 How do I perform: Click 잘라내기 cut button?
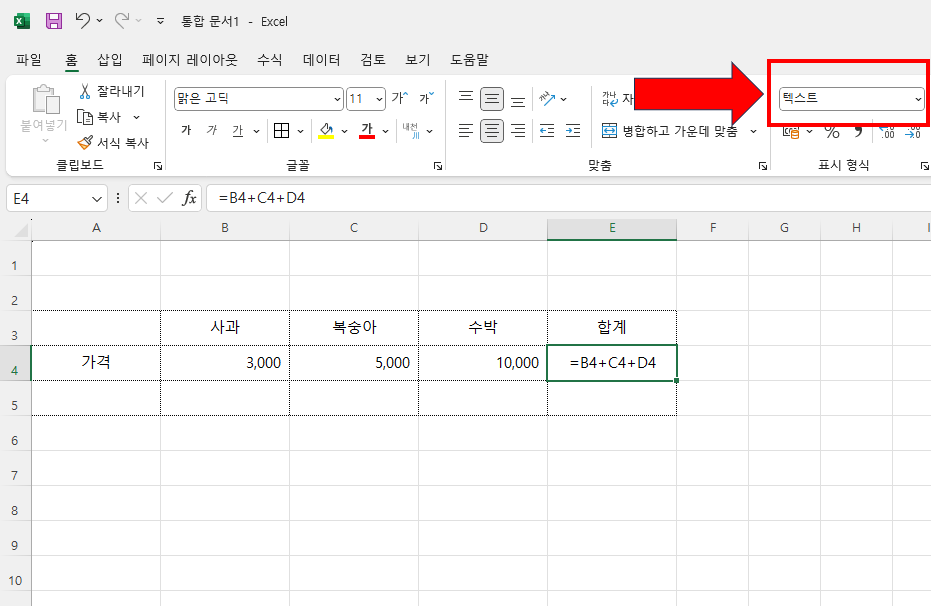112,91
